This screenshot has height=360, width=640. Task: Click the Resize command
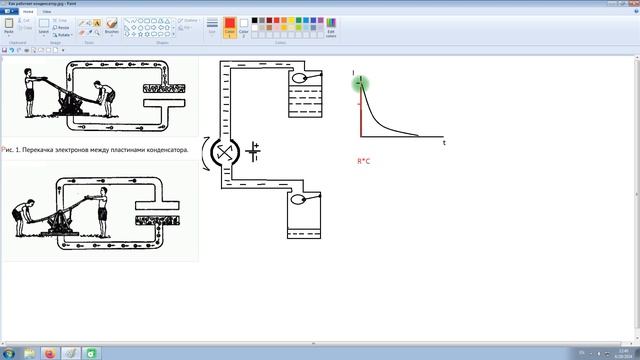click(61, 28)
